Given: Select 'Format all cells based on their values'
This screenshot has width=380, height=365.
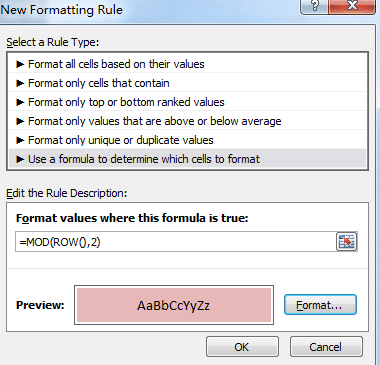Looking at the screenshot, I should point(188,64).
